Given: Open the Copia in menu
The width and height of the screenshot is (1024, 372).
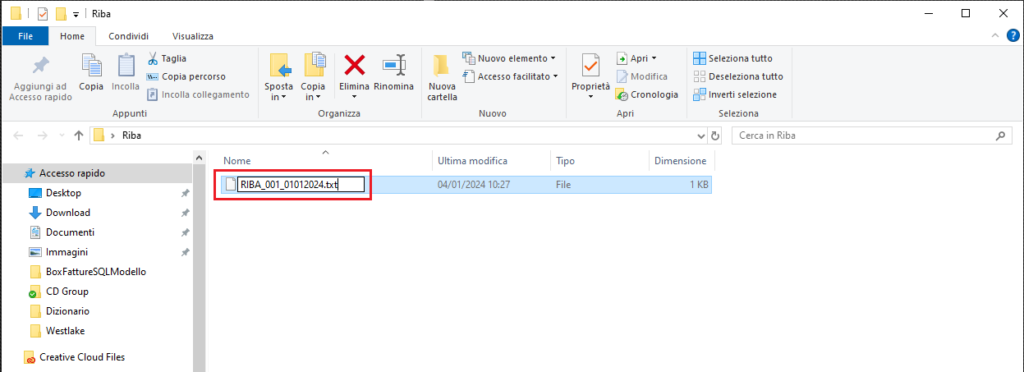Looking at the screenshot, I should [x=313, y=78].
